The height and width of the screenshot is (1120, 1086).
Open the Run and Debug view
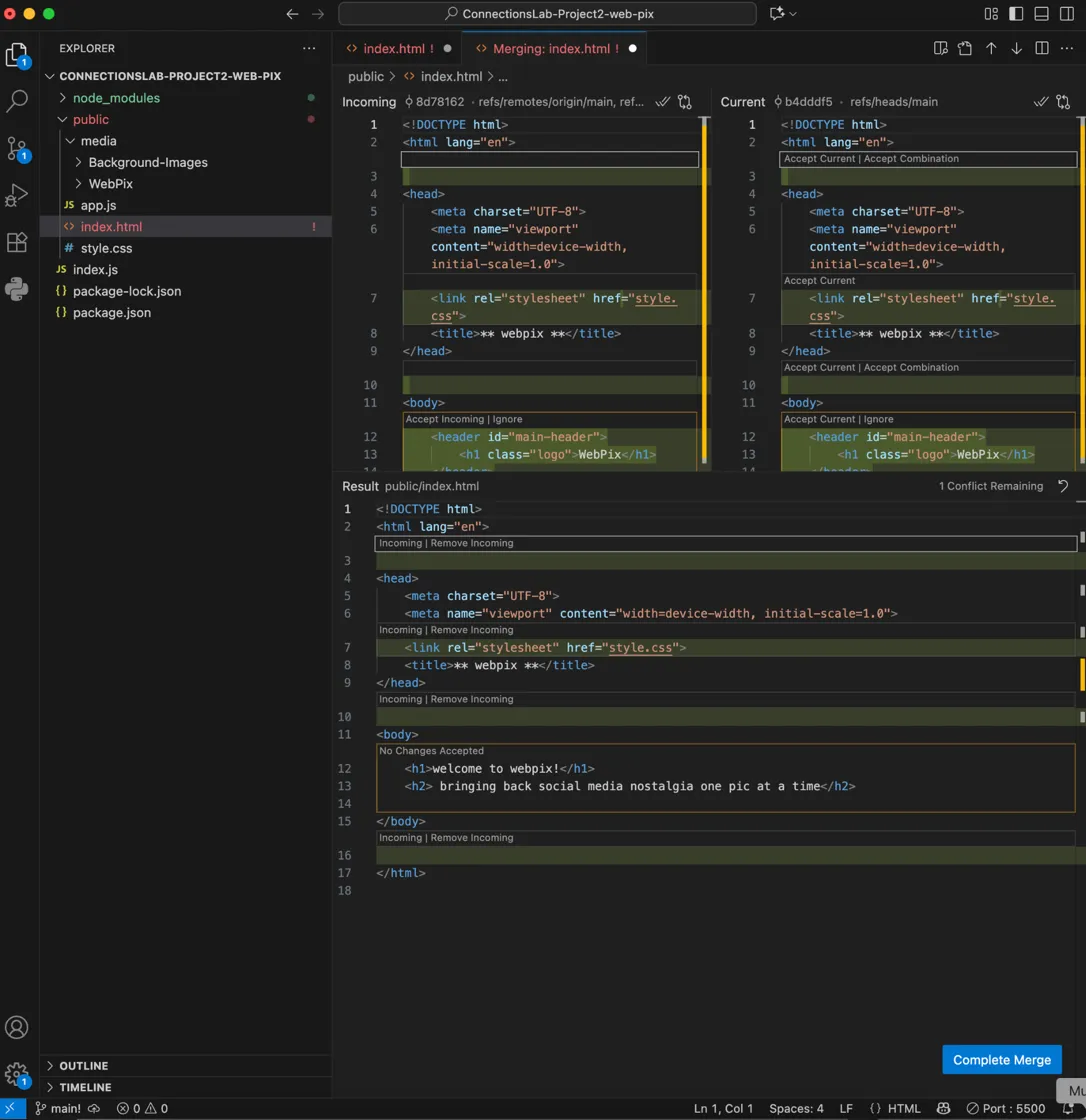coord(17,195)
